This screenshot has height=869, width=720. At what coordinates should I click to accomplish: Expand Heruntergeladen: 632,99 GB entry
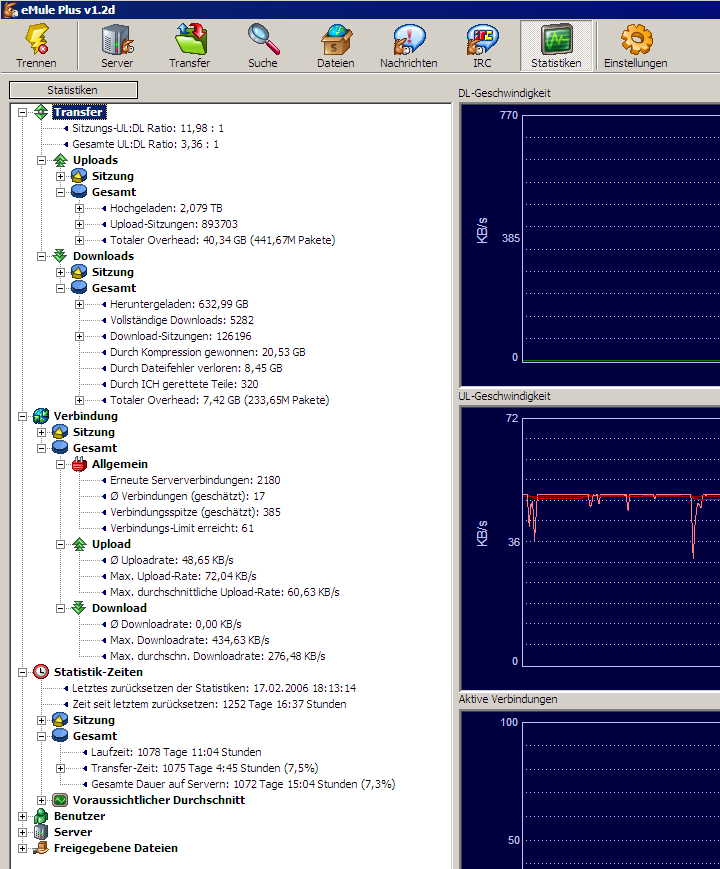pos(79,305)
